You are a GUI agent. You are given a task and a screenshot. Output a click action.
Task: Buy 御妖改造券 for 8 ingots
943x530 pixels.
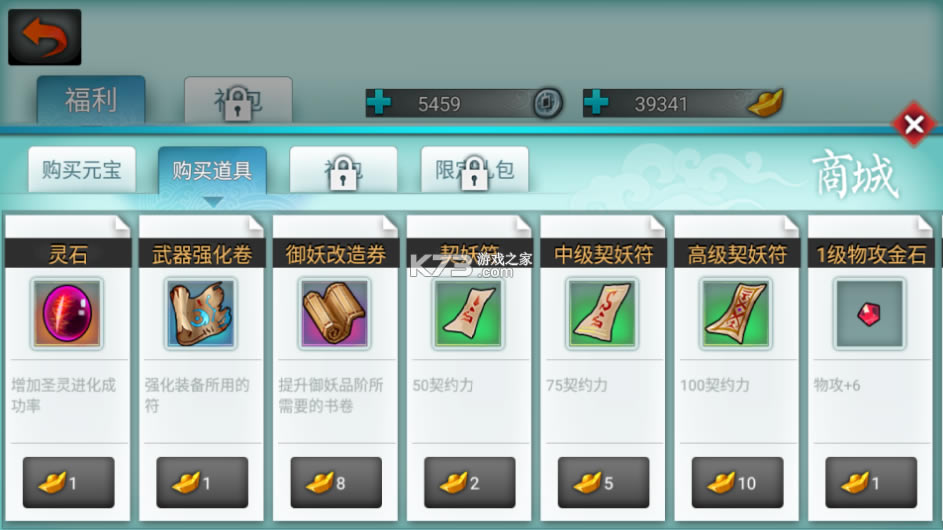tap(336, 482)
